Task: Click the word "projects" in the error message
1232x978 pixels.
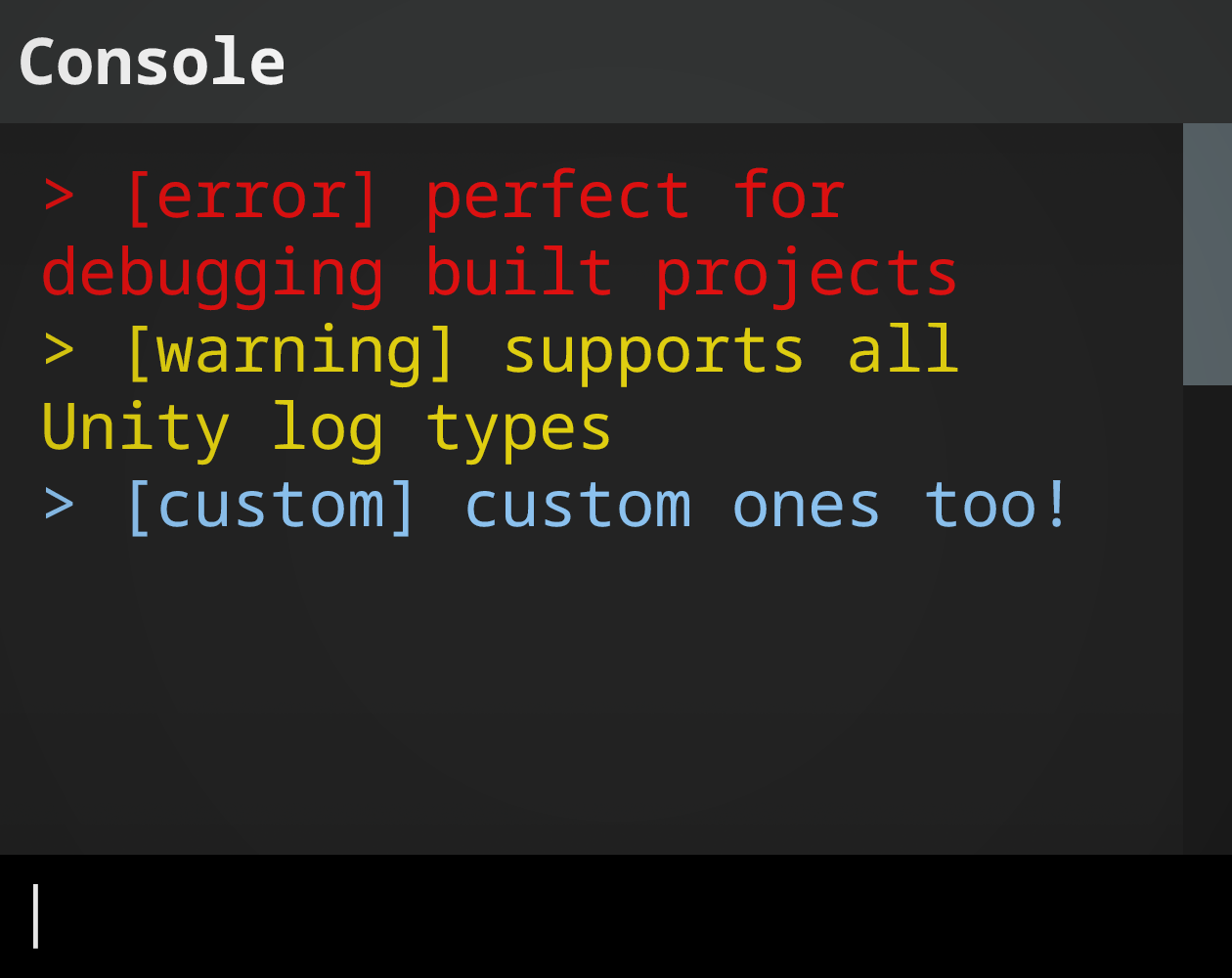Action: coord(806,273)
